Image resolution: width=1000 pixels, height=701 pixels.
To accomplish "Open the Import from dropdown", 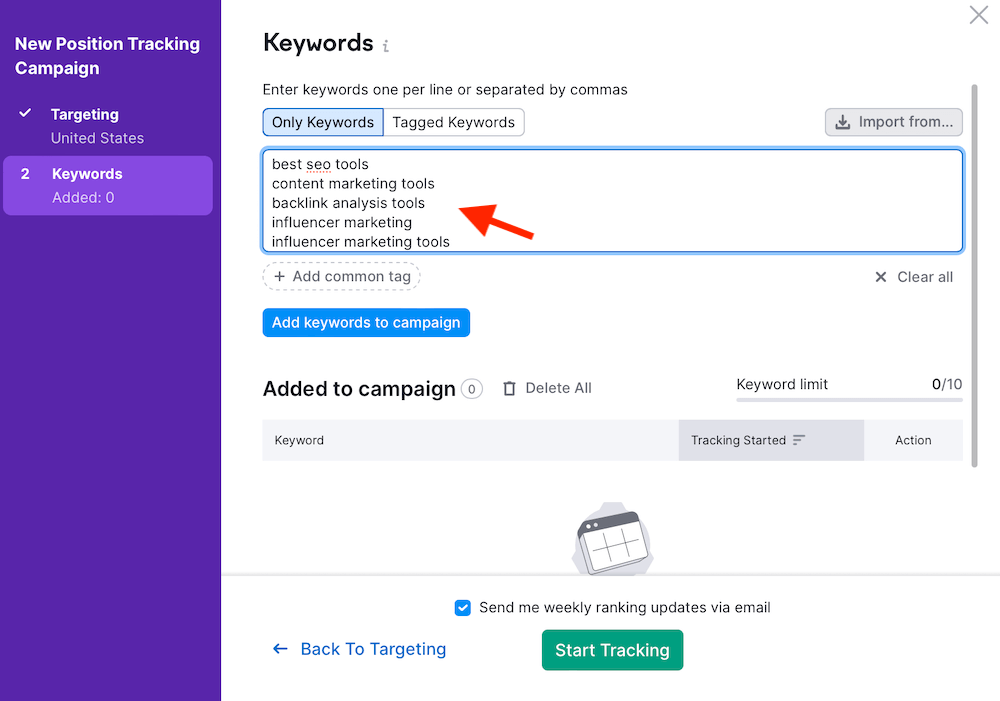I will coord(894,122).
